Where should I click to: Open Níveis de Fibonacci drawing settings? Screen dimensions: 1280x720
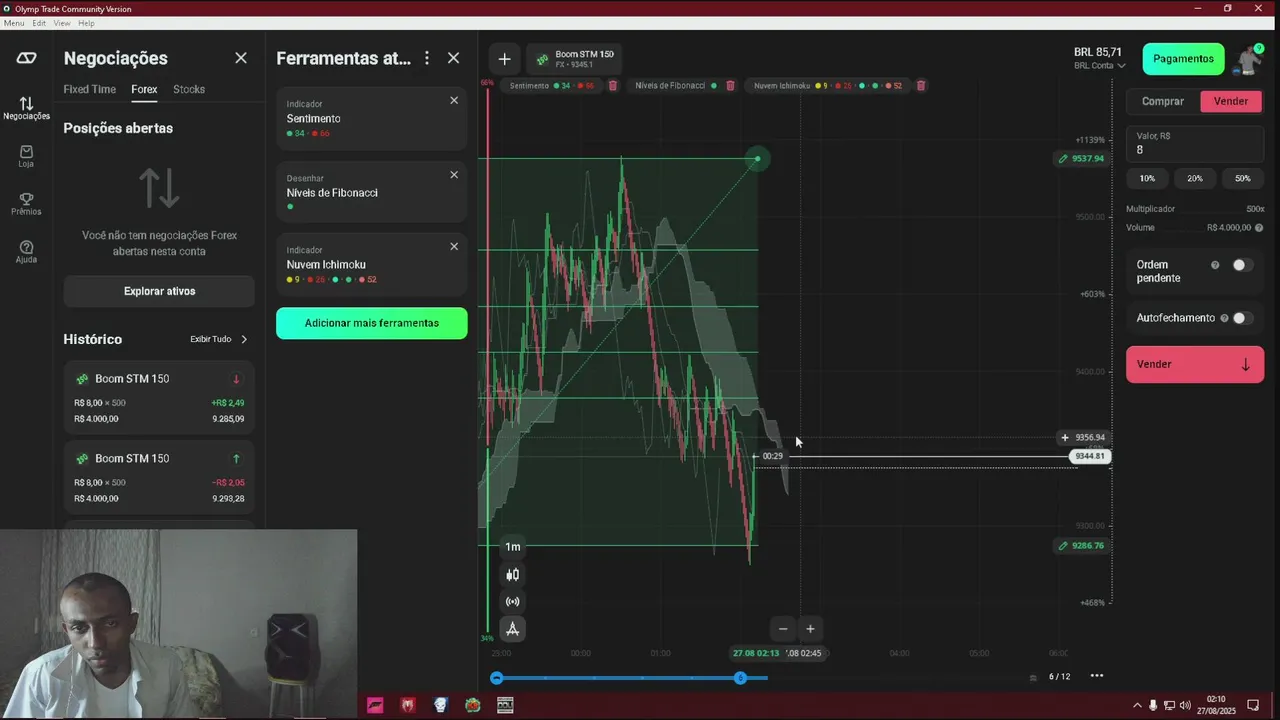(x=372, y=192)
